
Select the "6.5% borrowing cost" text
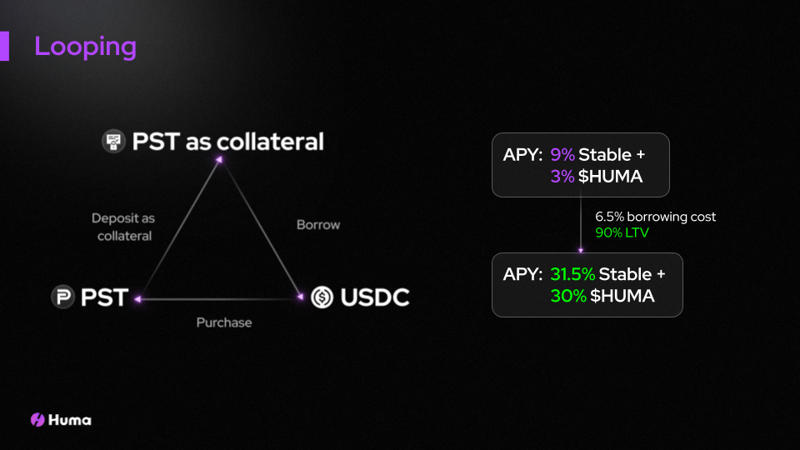(655, 216)
